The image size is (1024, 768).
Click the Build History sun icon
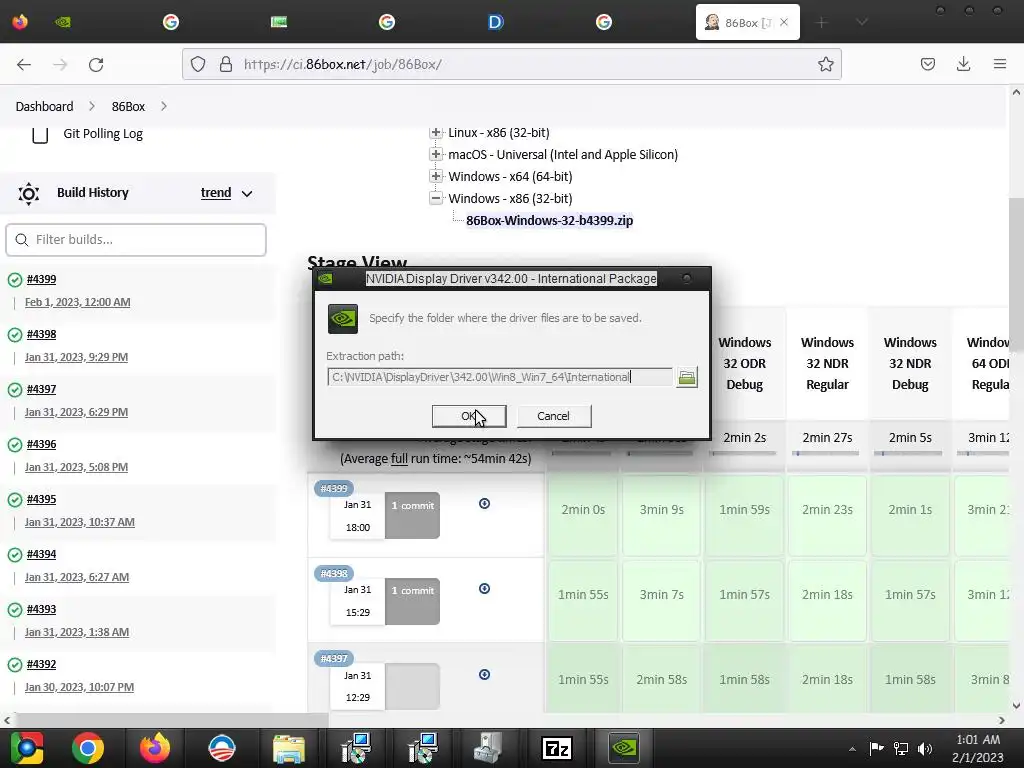(29, 193)
